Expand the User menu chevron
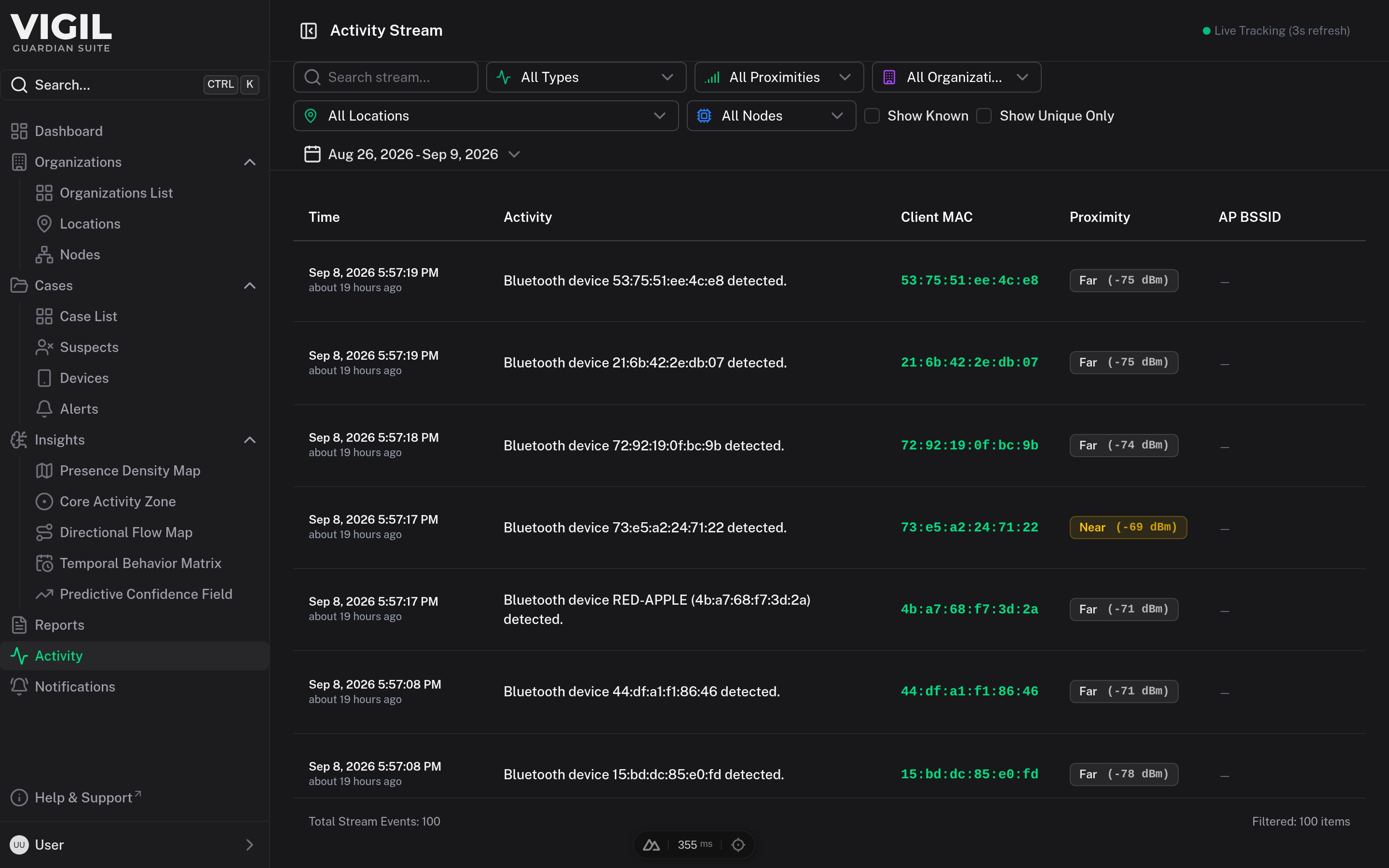 pyautogui.click(x=250, y=844)
